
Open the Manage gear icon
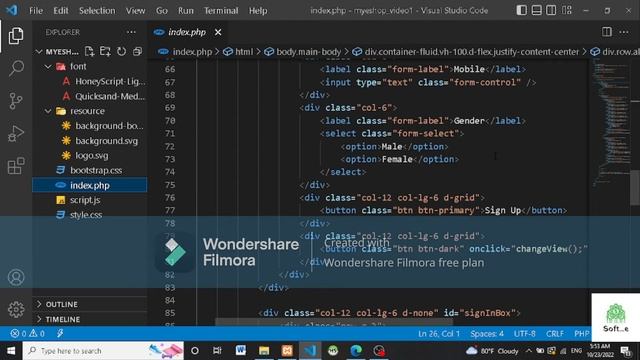tap(16, 309)
